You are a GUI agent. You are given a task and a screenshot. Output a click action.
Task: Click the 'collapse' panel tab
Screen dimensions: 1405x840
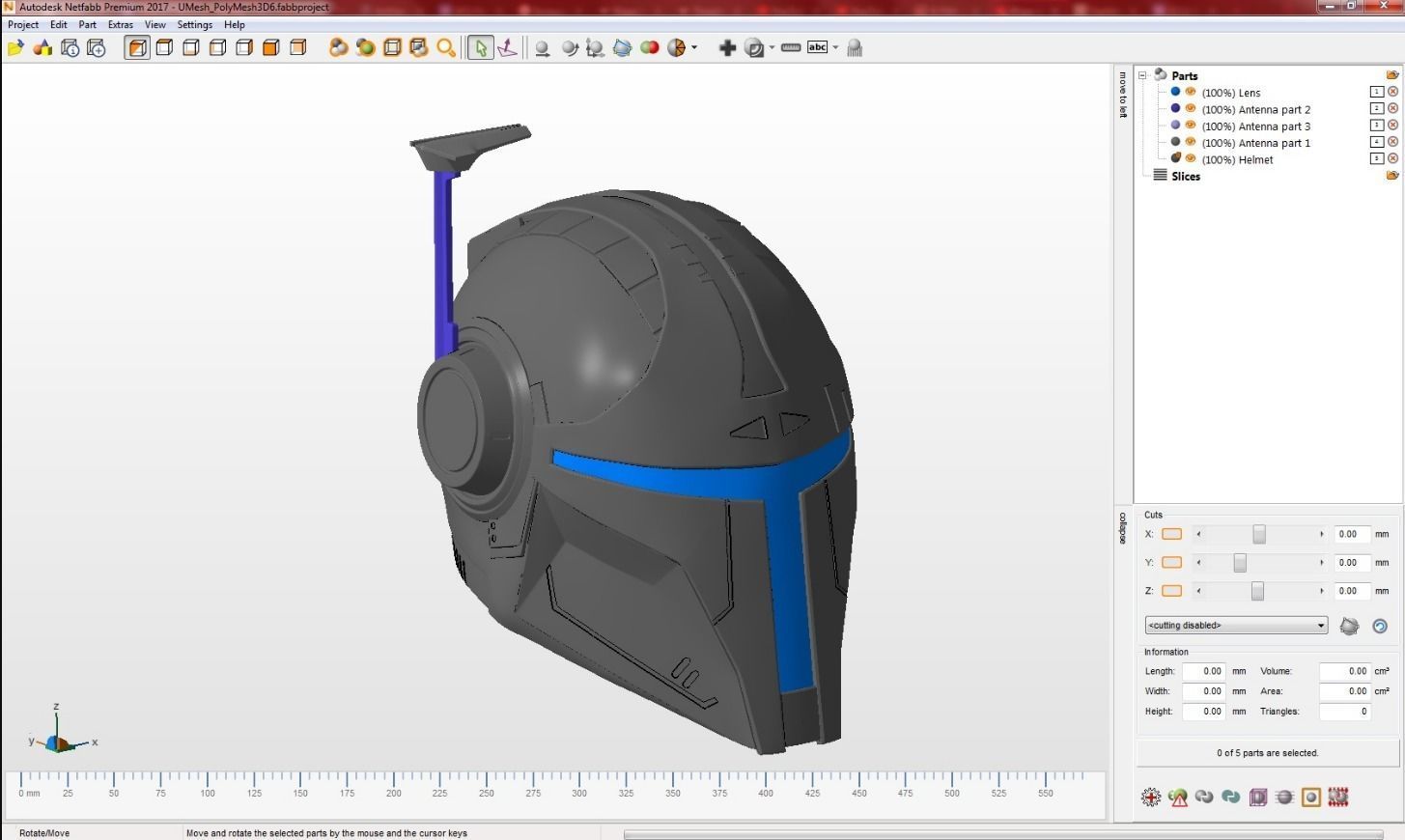(x=1123, y=528)
